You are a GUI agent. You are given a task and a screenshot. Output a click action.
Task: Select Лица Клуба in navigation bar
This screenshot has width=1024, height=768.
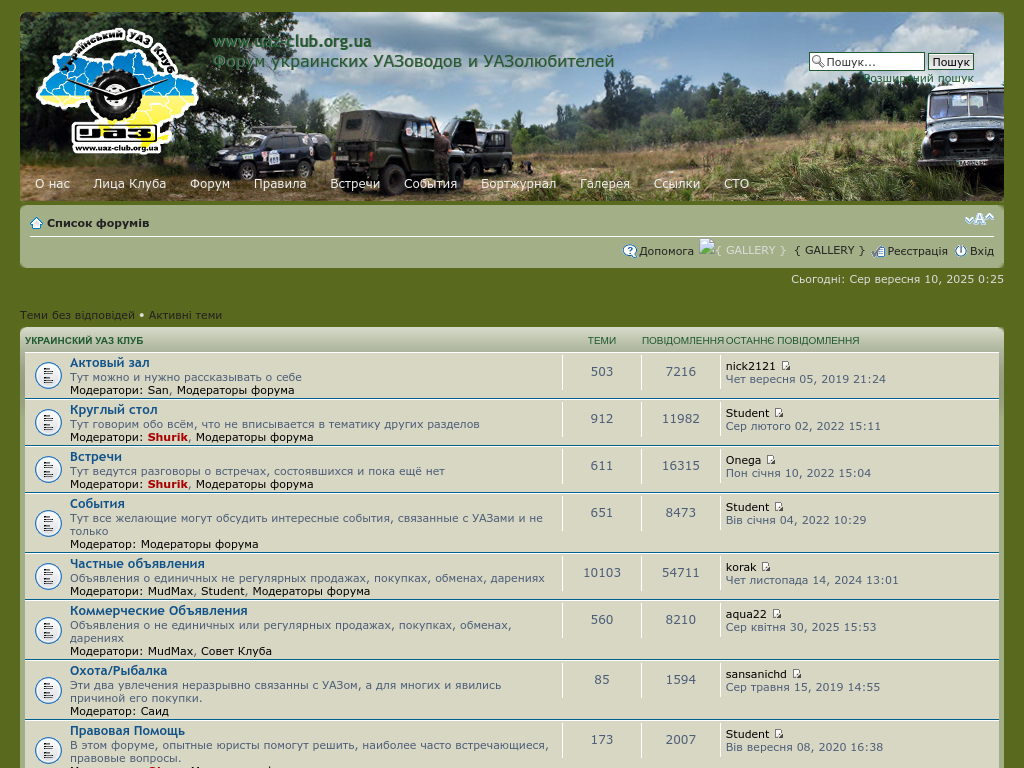click(x=130, y=184)
